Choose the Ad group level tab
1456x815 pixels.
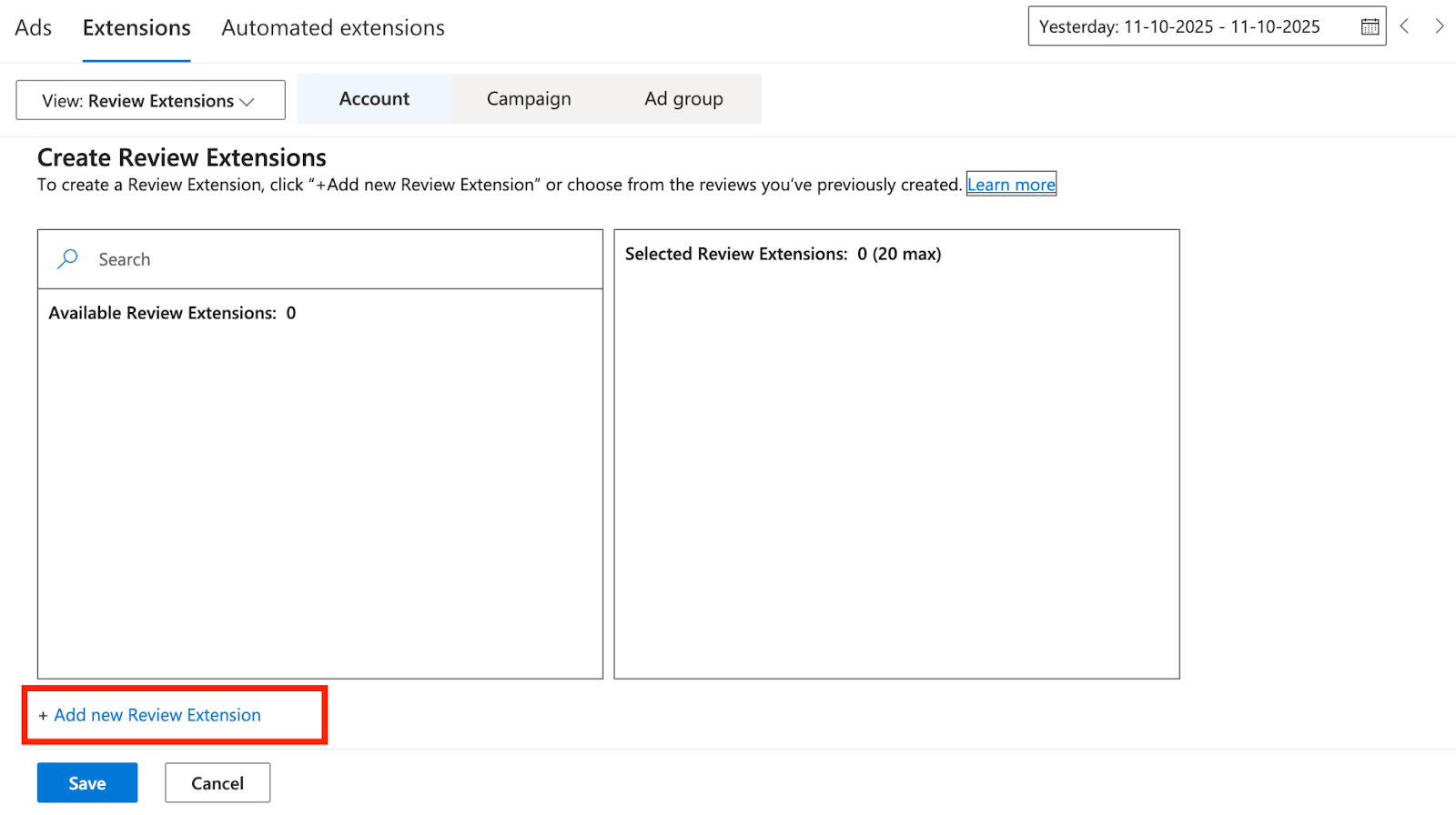(x=683, y=99)
